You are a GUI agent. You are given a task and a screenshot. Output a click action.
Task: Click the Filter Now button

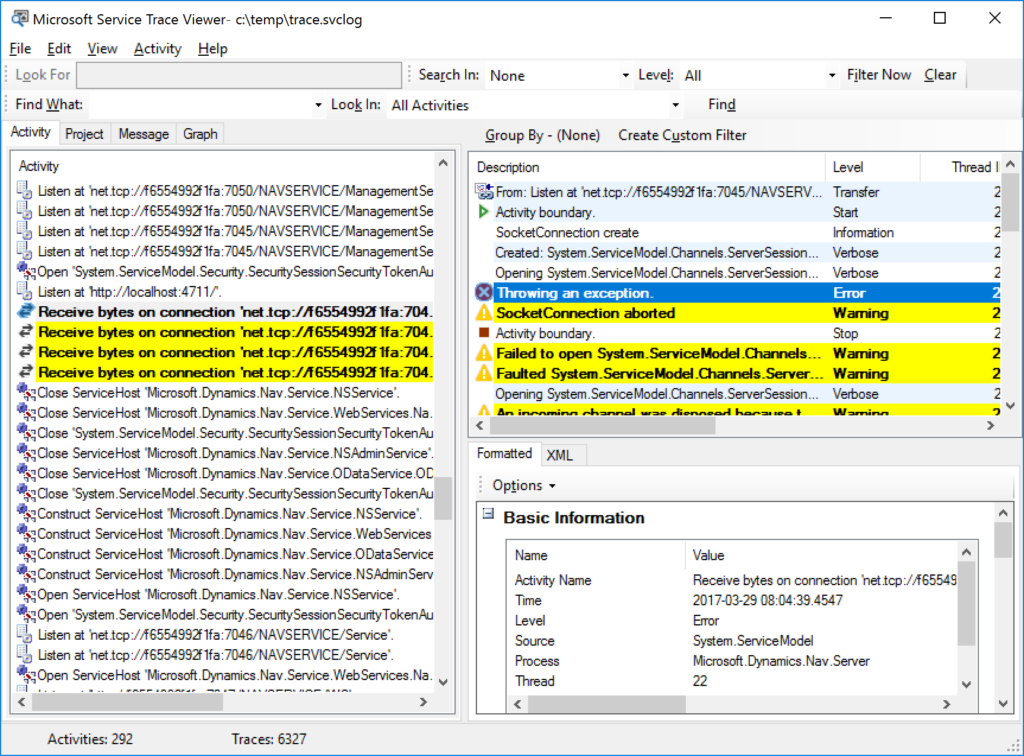(x=878, y=74)
